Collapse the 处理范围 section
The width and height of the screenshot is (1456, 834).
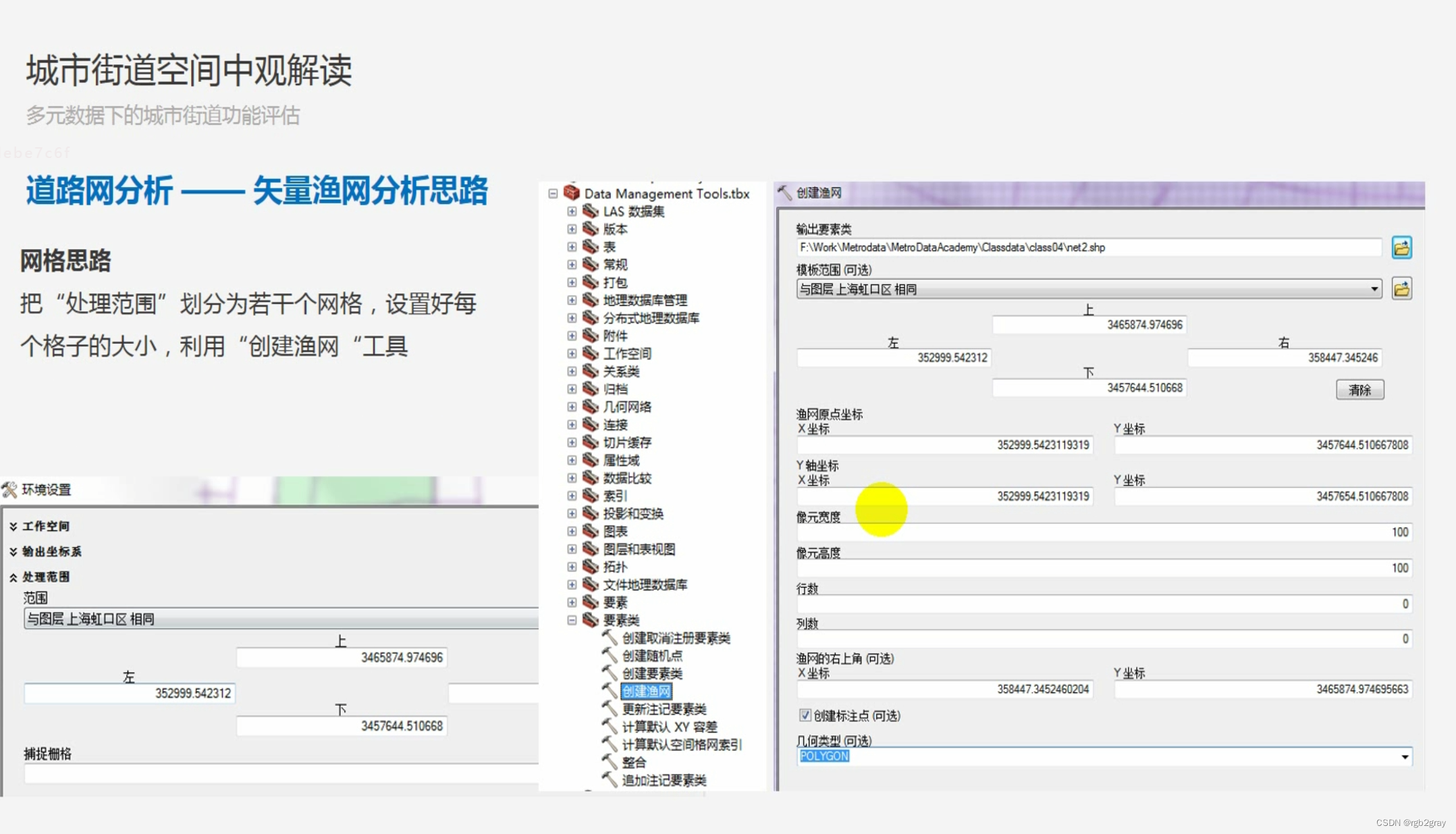(x=13, y=577)
